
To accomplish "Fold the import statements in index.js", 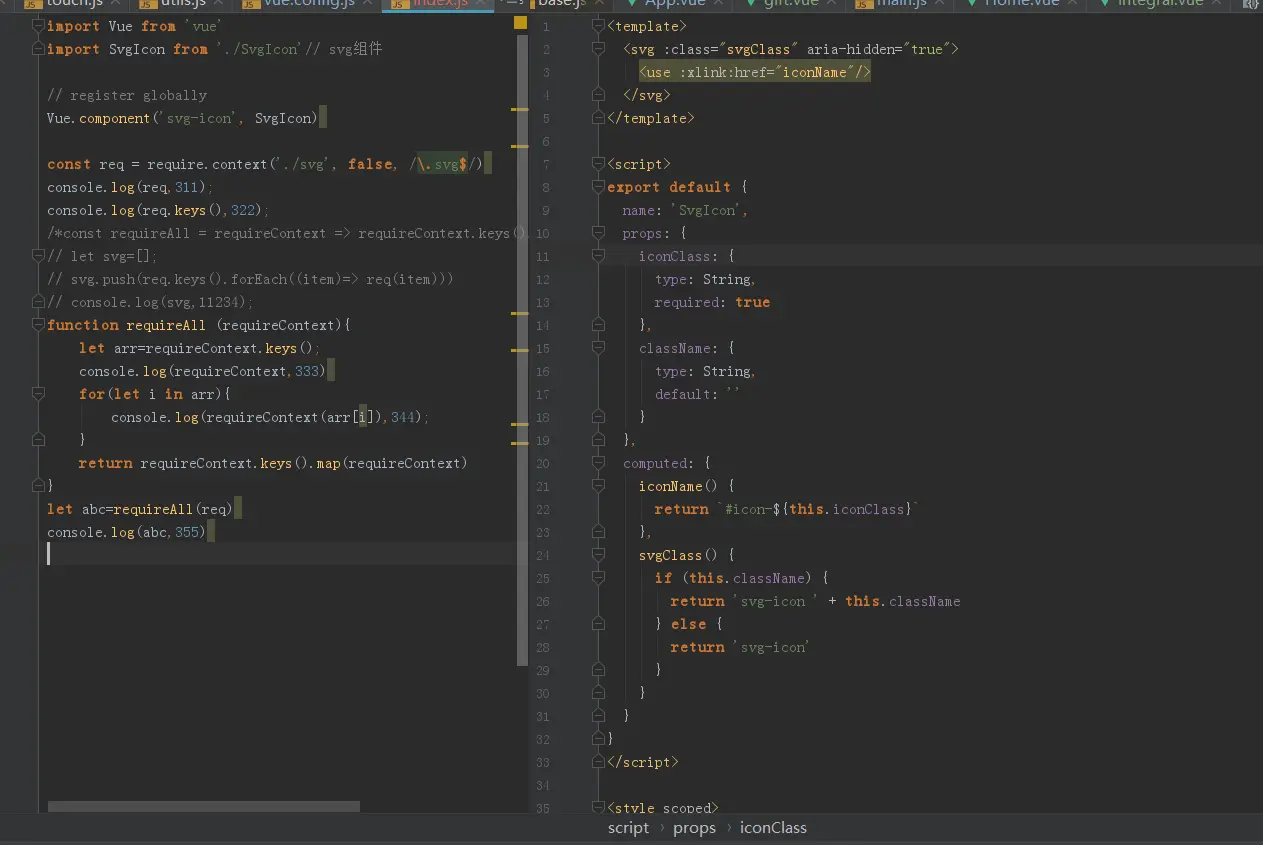I will [39, 26].
